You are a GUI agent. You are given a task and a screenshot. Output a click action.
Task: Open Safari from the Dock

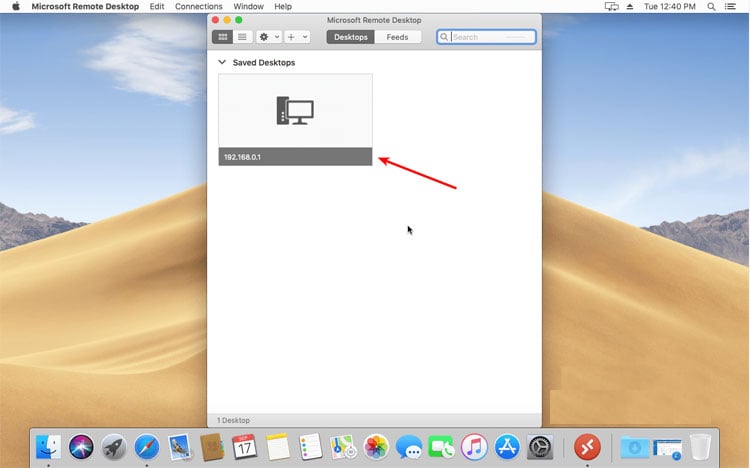pos(146,447)
